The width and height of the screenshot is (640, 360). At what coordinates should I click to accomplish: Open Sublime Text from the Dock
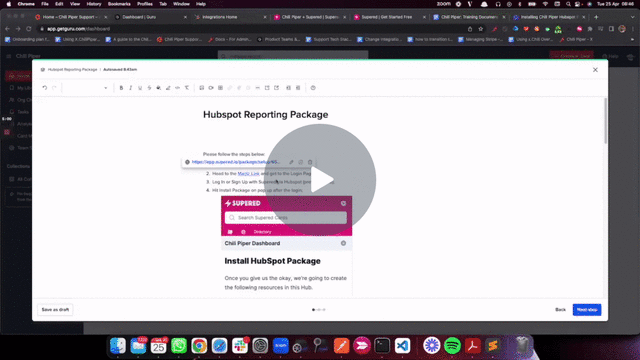[x=493, y=346]
